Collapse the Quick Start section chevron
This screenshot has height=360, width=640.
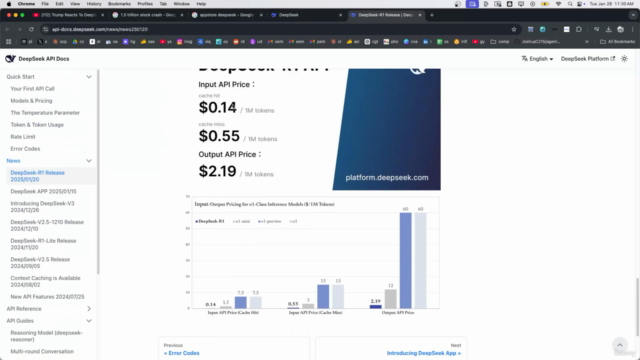point(89,77)
